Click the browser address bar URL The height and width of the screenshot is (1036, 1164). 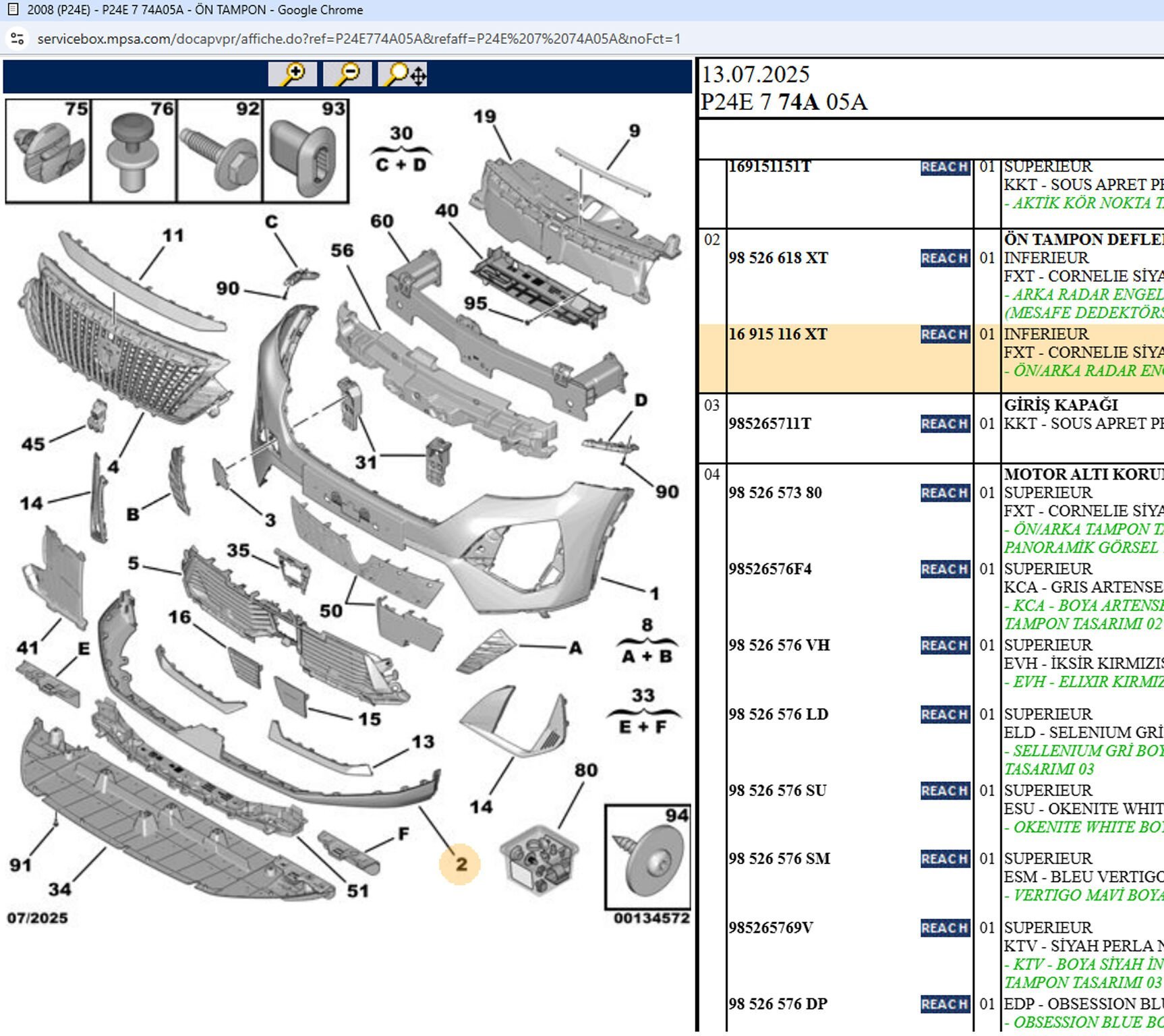pyautogui.click(x=359, y=39)
